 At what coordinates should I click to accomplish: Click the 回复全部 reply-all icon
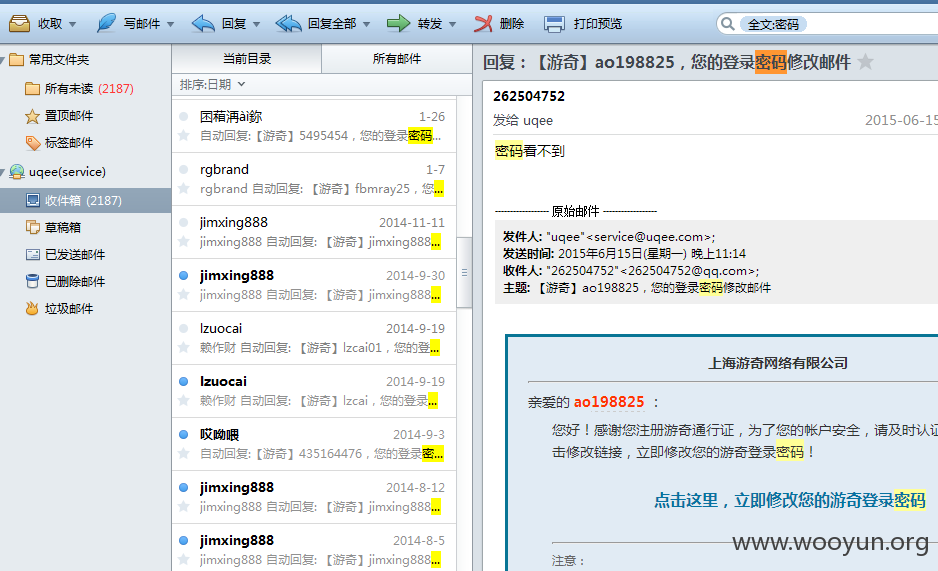click(288, 23)
